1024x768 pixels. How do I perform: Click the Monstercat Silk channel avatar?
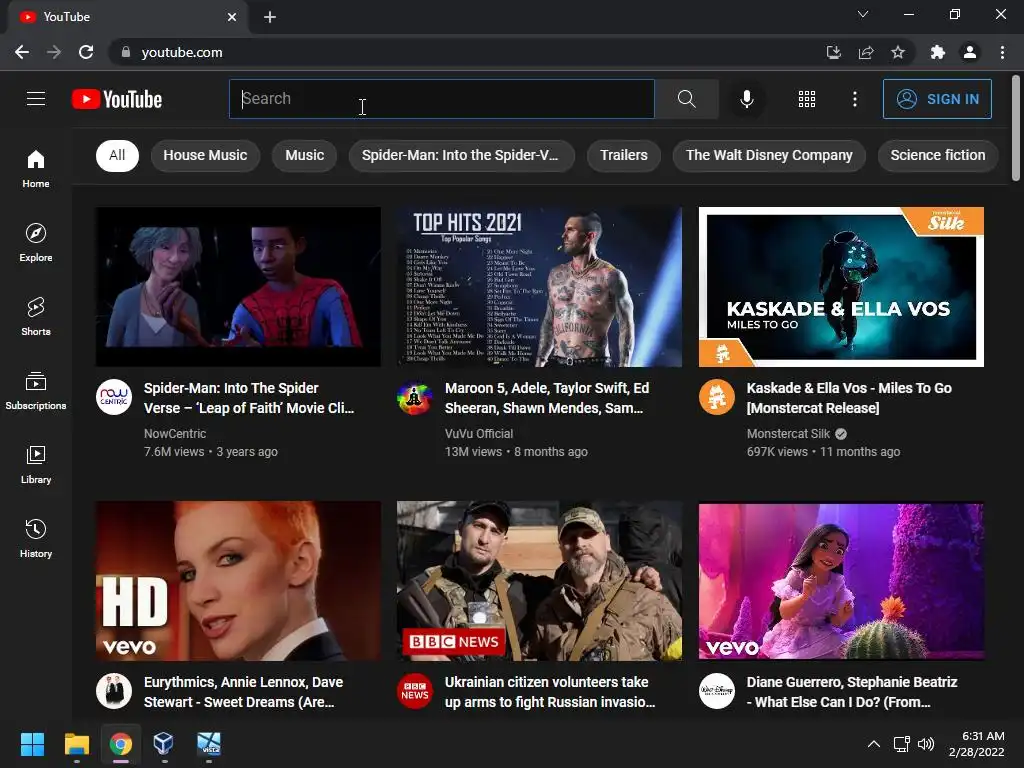[716, 396]
